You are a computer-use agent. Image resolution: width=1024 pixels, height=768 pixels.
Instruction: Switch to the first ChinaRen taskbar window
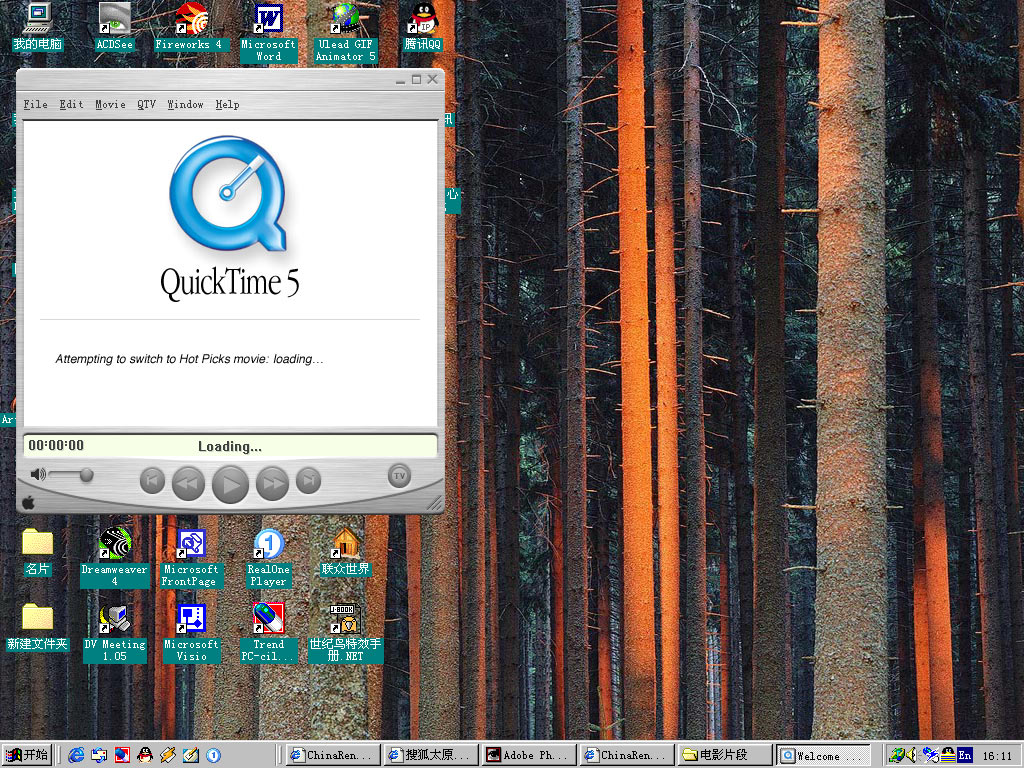tap(333, 755)
